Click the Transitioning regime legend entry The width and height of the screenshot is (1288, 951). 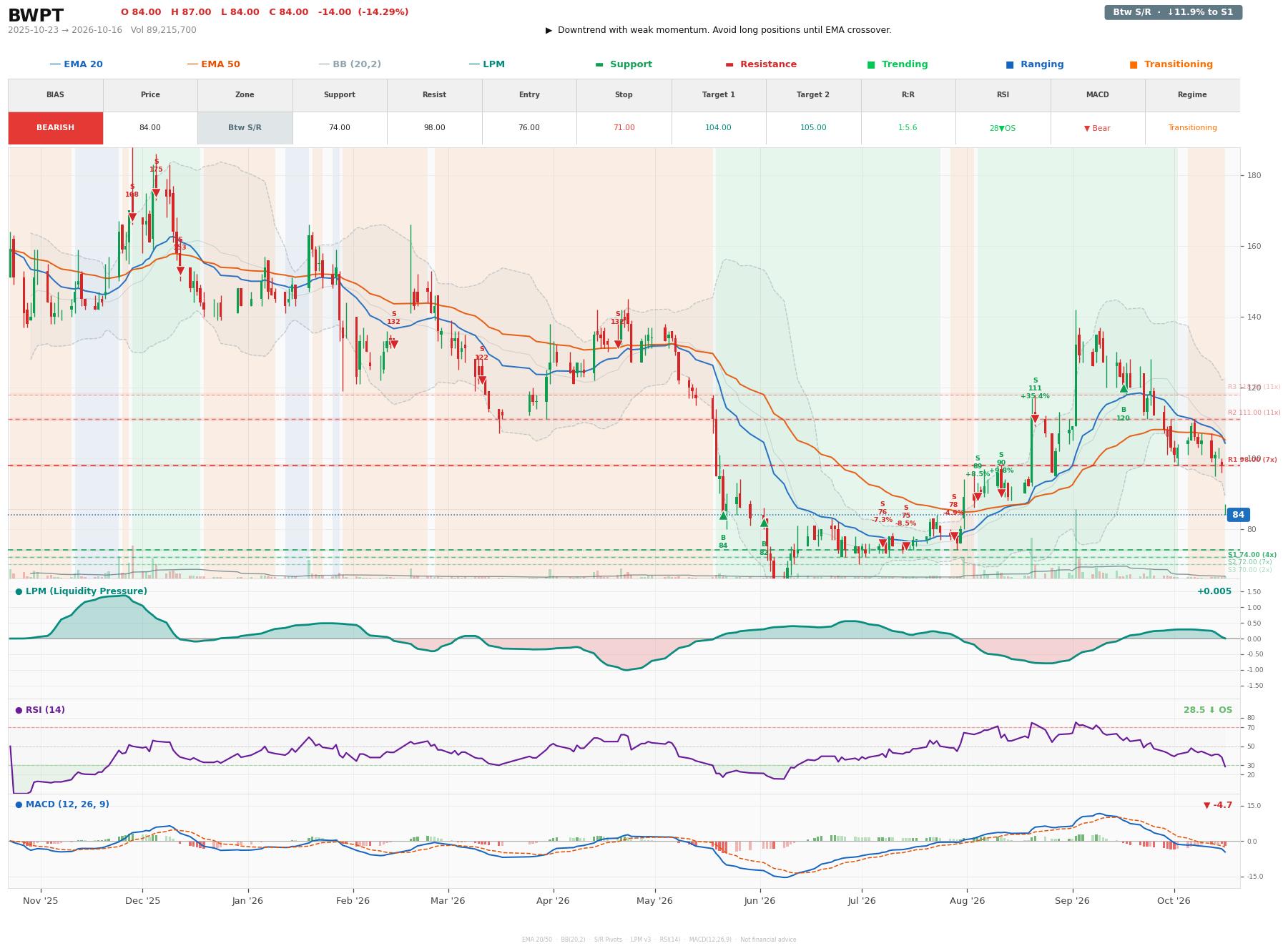[1171, 64]
